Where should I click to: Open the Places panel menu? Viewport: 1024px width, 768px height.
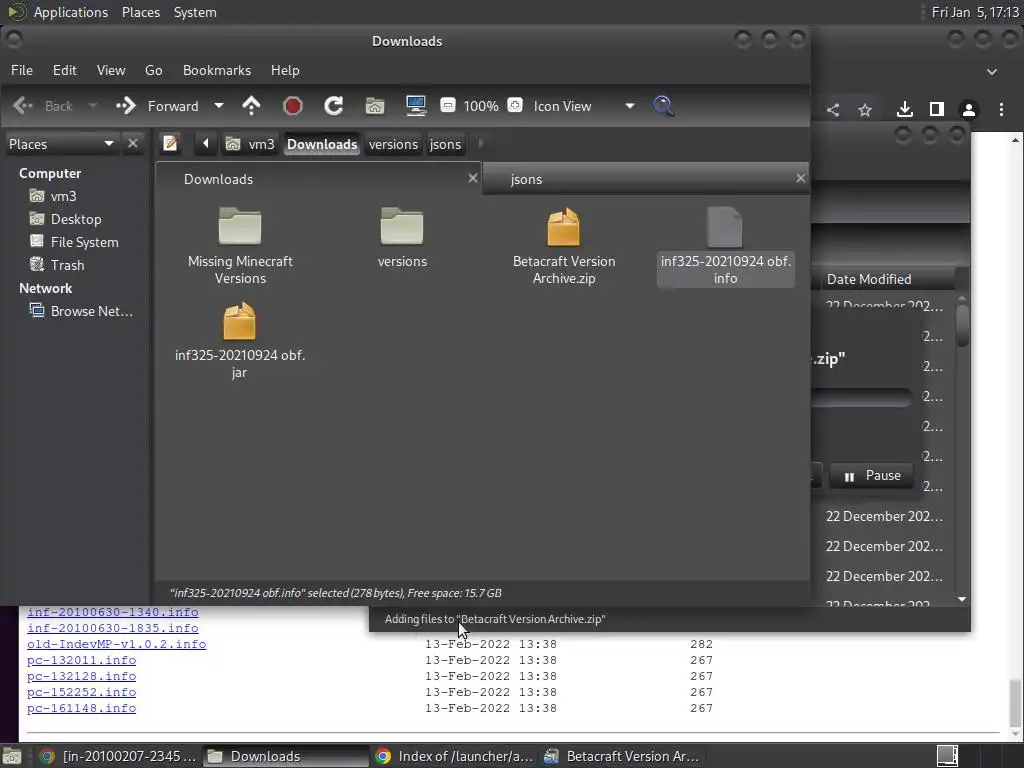[140, 12]
